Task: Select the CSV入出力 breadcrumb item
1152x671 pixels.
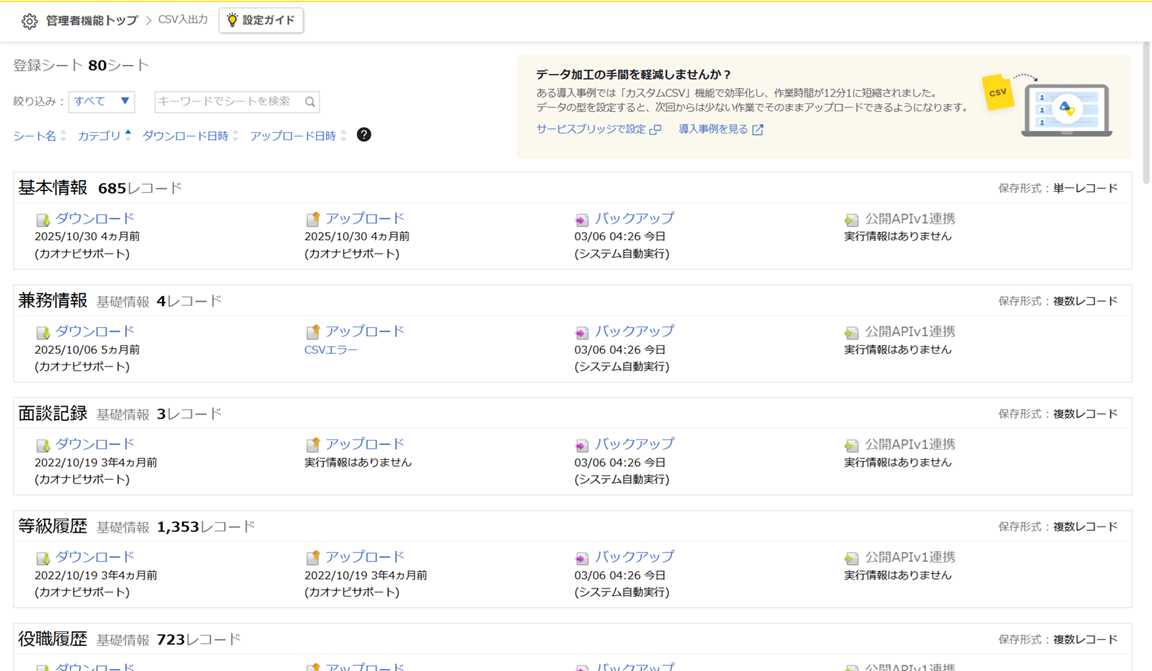Action: (183, 20)
